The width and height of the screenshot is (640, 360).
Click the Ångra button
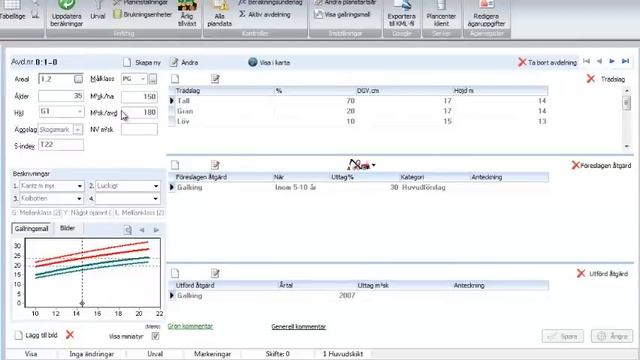612,336
